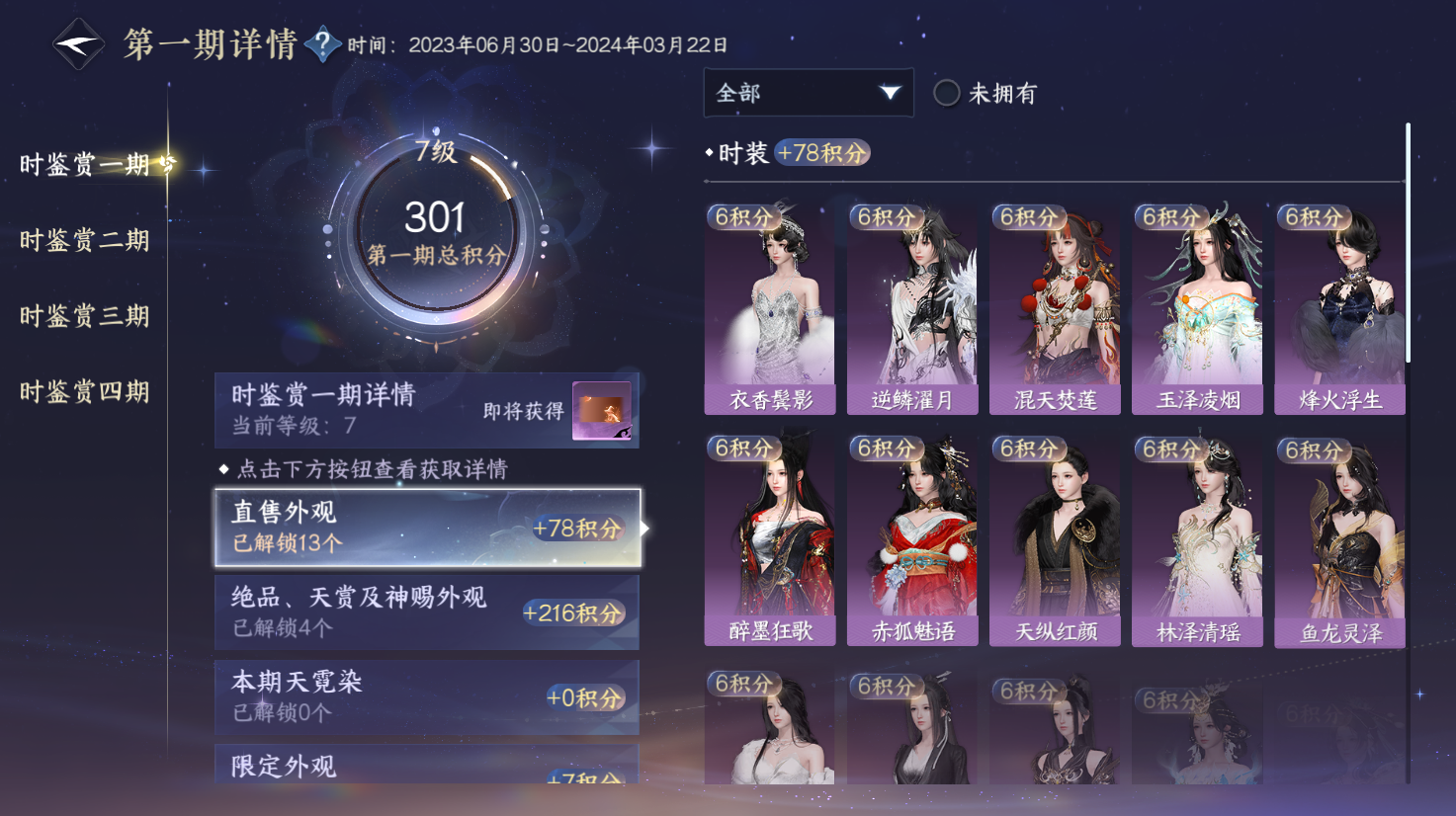The height and width of the screenshot is (816, 1456).
Task: Pick the 鱼龙灵泽 outfit card
Action: pyautogui.click(x=1339, y=540)
